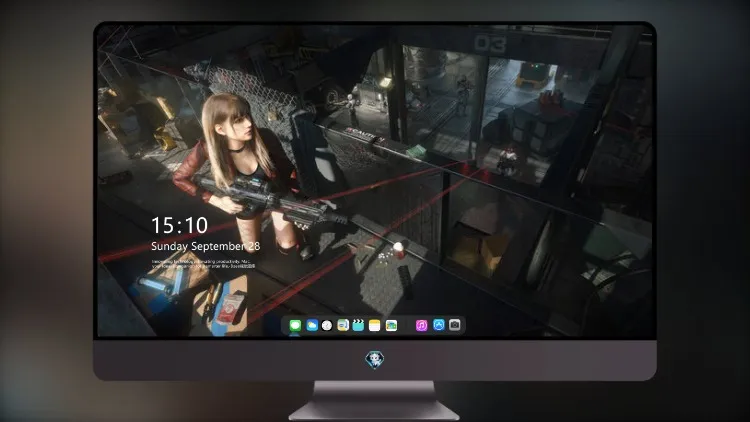
Task: Click the 15:10 clock widget
Action: [x=179, y=225]
